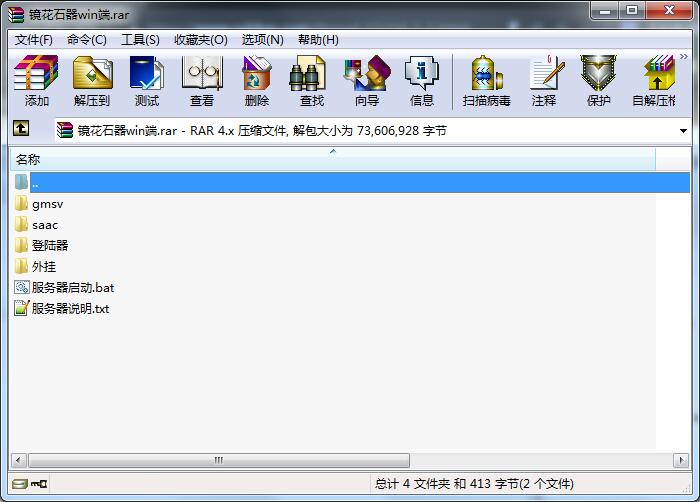Click the 服务器启动.bat file icon

21,287
